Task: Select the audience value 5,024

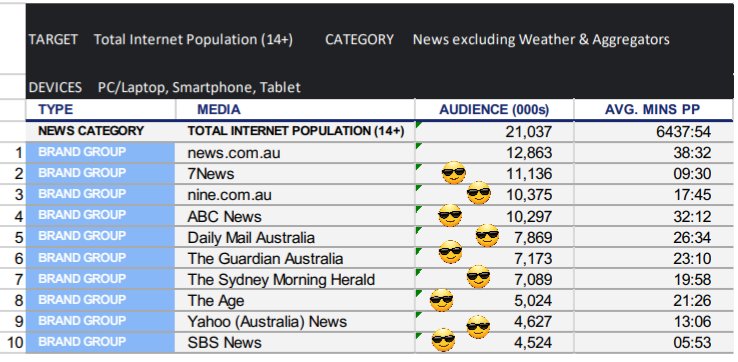Action: [x=533, y=301]
